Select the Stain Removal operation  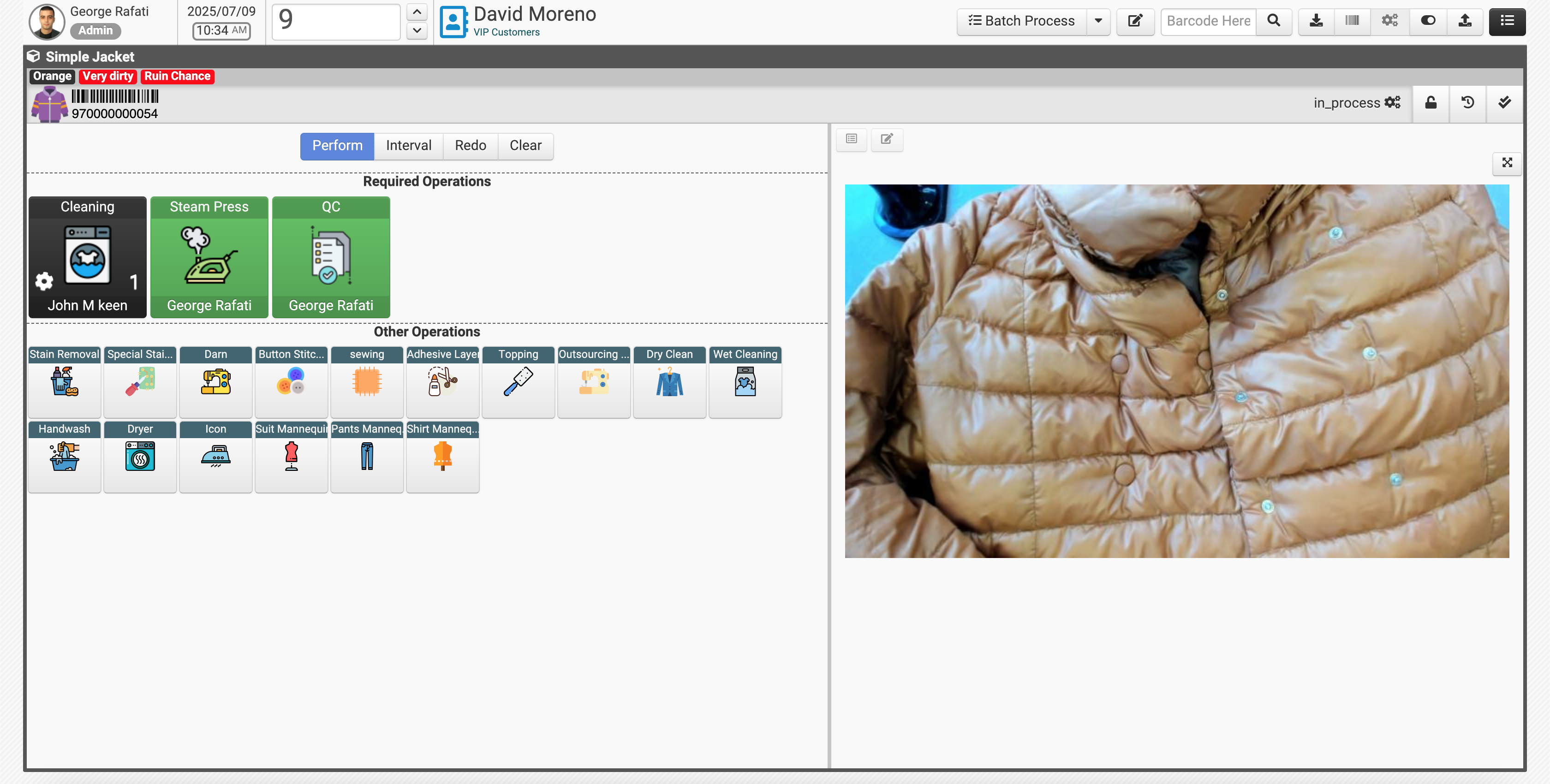point(64,382)
